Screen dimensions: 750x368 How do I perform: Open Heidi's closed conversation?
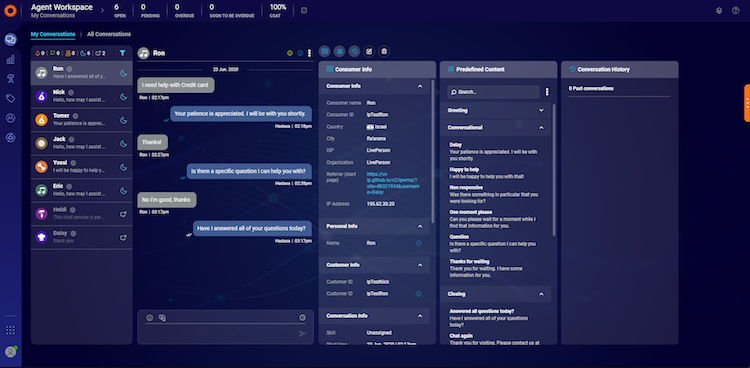point(82,213)
